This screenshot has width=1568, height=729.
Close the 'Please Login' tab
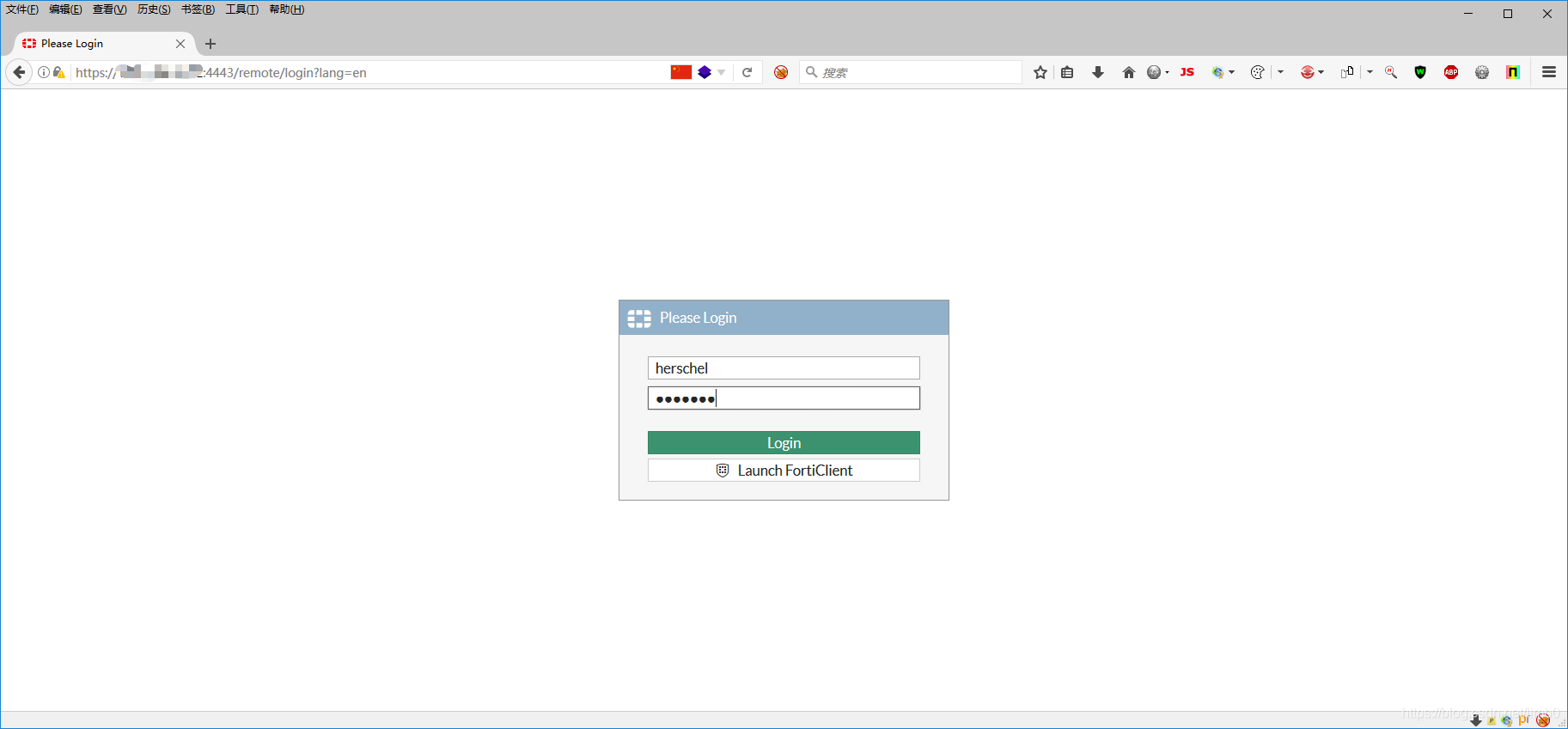click(180, 44)
